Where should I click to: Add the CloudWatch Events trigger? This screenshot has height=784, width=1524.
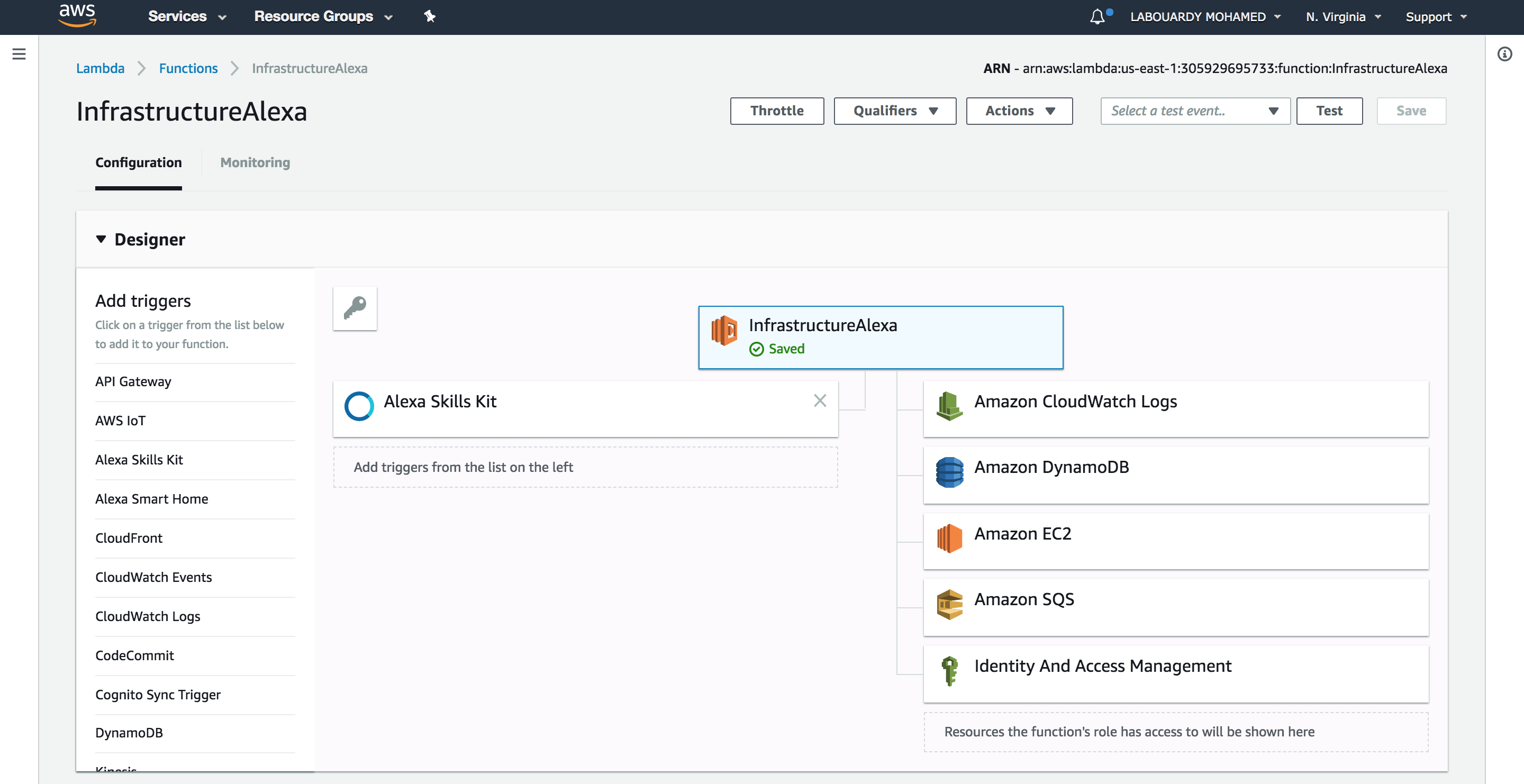153,577
